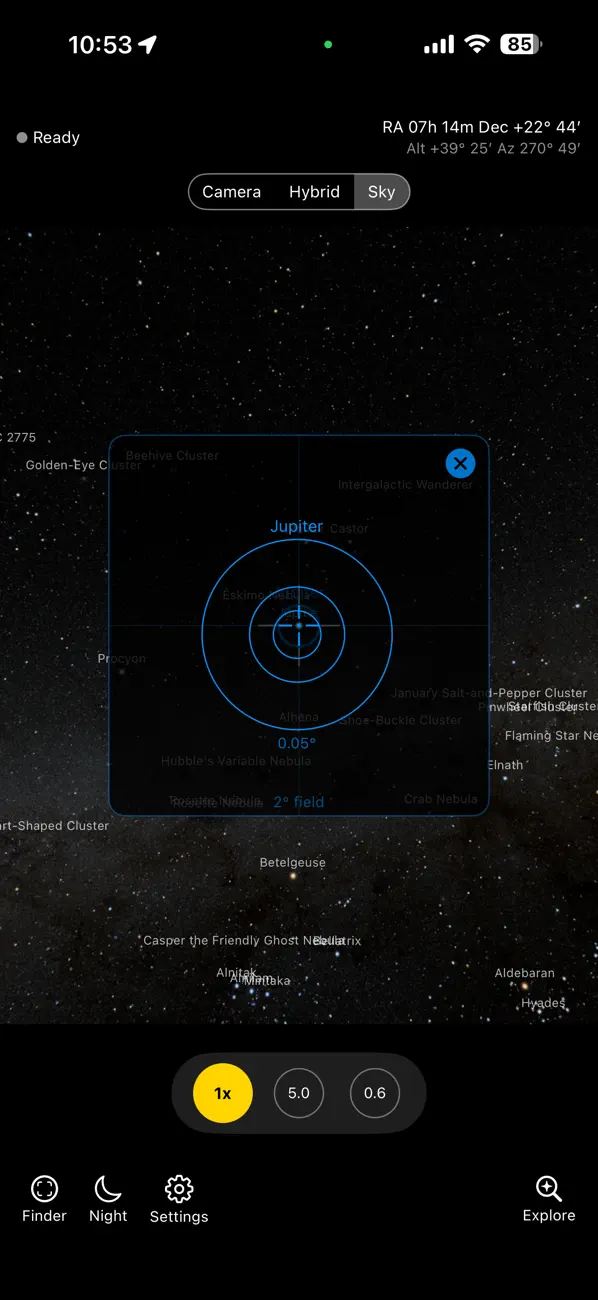Select Elnath star label

[x=505, y=765]
